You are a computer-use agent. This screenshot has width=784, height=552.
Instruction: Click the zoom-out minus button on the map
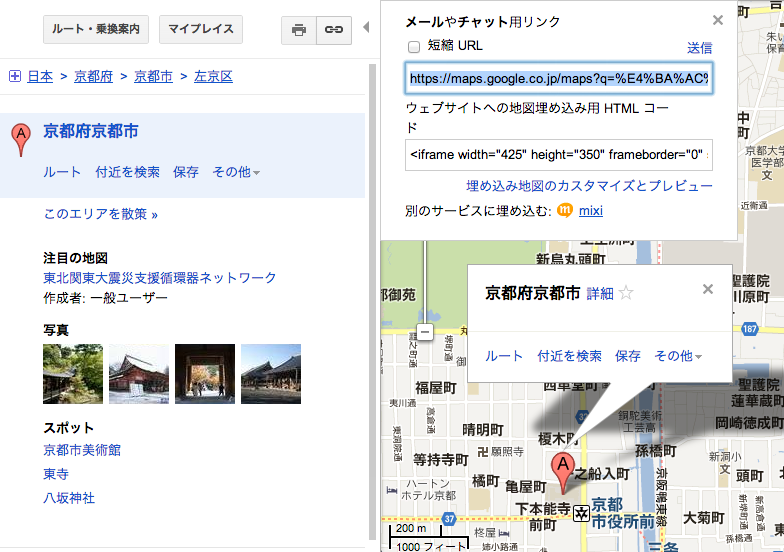[425, 332]
